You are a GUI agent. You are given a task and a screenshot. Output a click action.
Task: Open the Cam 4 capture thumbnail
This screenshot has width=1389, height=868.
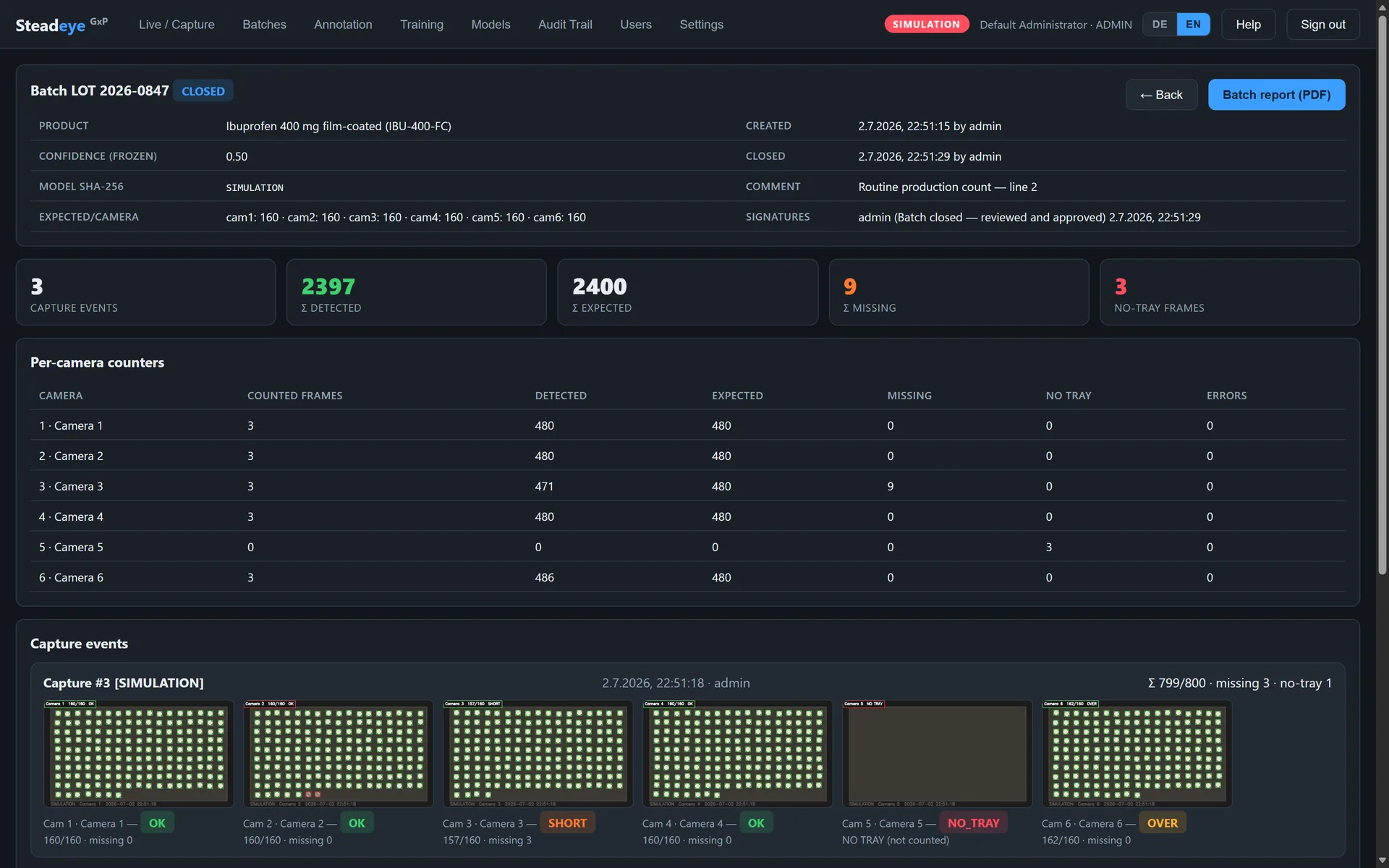tap(738, 754)
